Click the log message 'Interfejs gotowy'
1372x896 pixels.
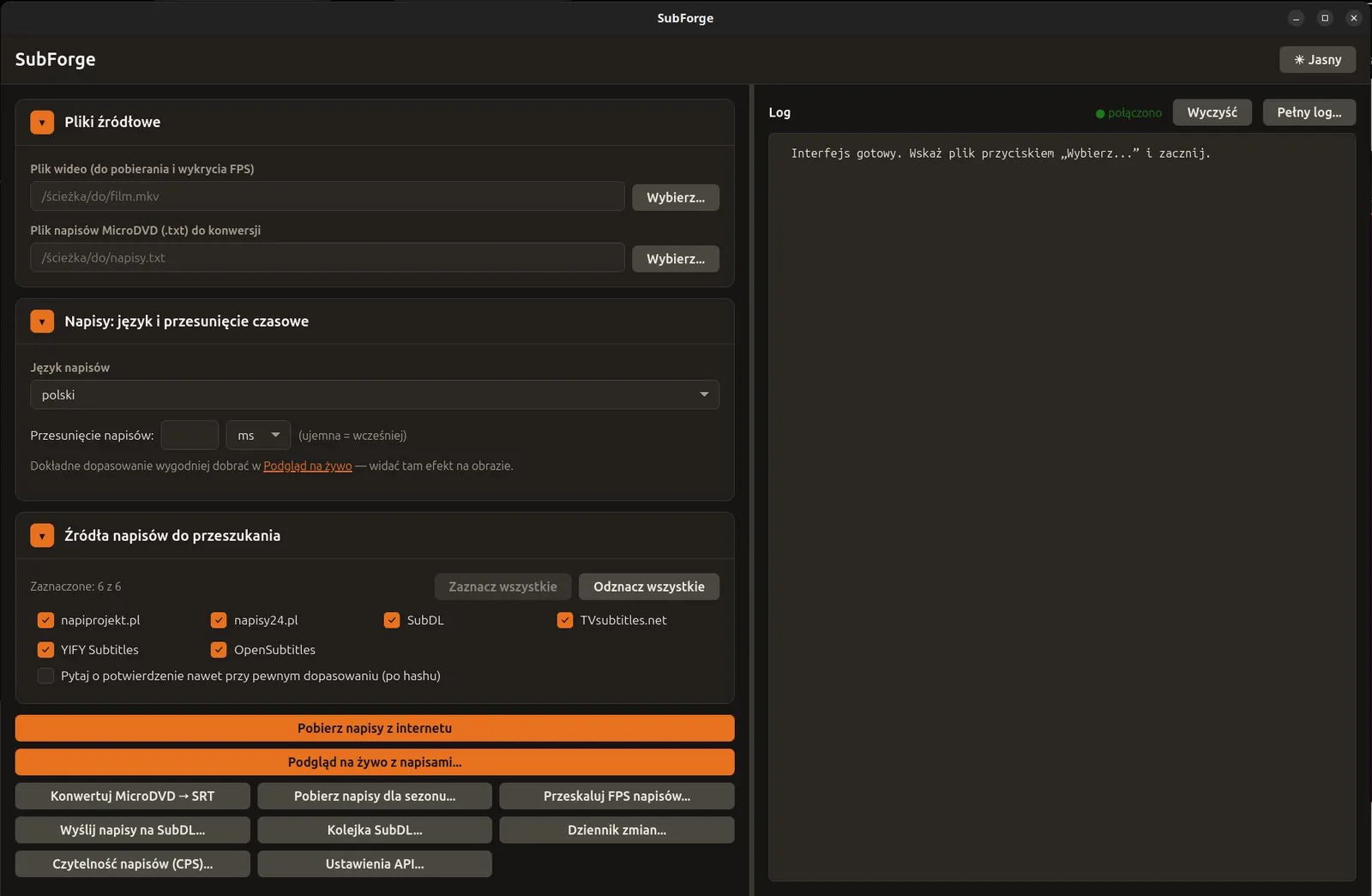coord(1001,153)
